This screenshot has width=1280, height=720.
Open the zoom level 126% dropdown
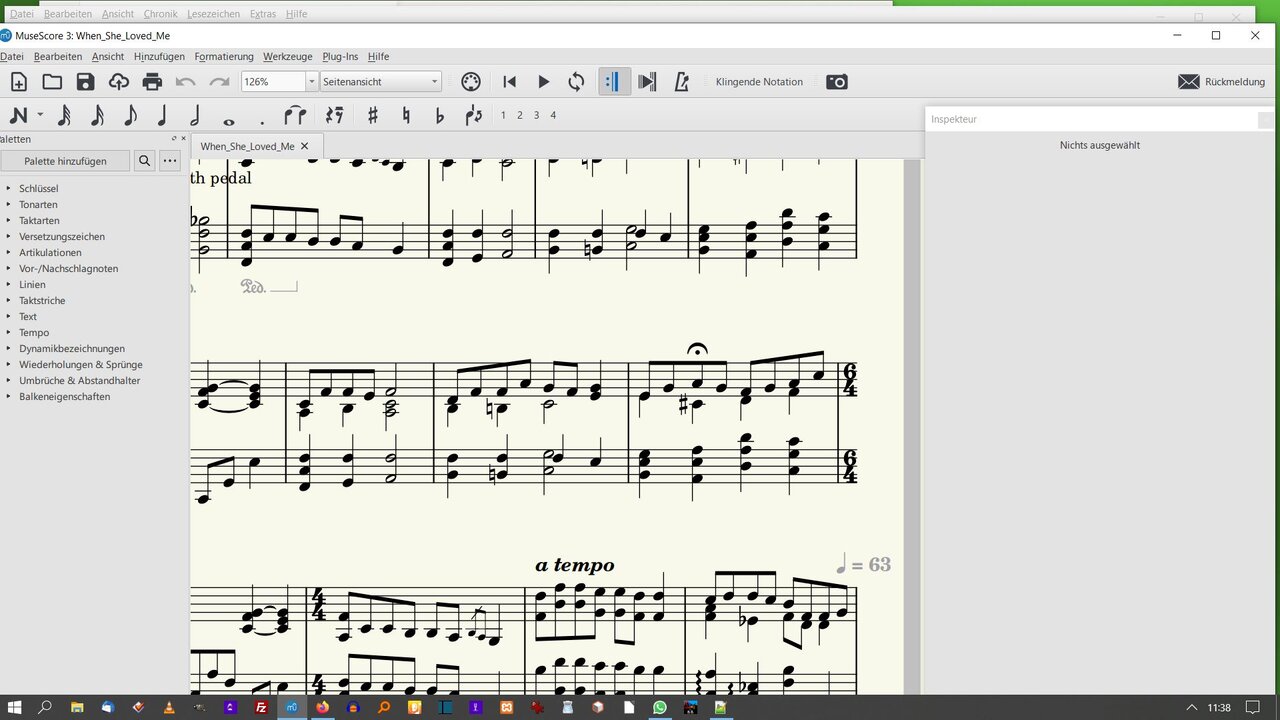coord(311,82)
